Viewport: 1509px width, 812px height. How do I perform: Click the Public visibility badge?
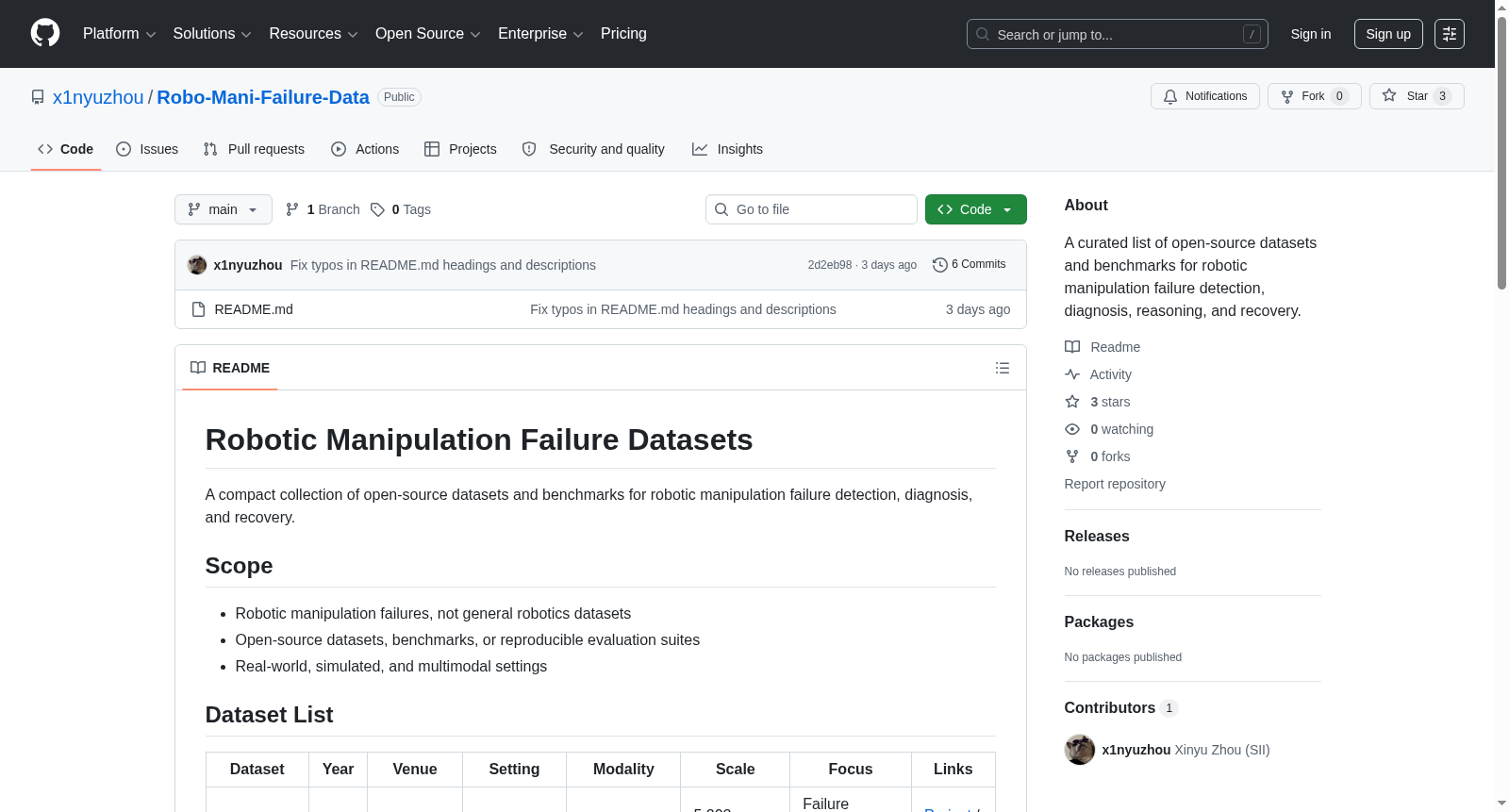click(x=399, y=97)
